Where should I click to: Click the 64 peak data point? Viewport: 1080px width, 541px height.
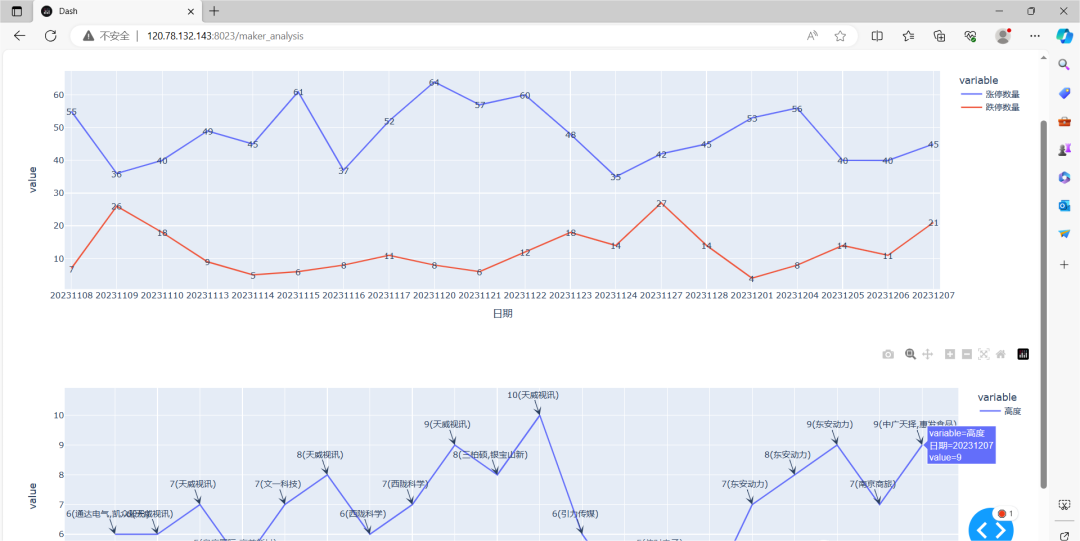point(434,83)
